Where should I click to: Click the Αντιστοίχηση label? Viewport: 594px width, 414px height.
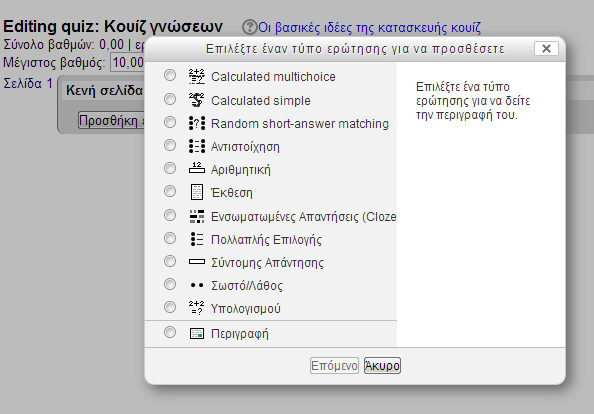coord(245,147)
